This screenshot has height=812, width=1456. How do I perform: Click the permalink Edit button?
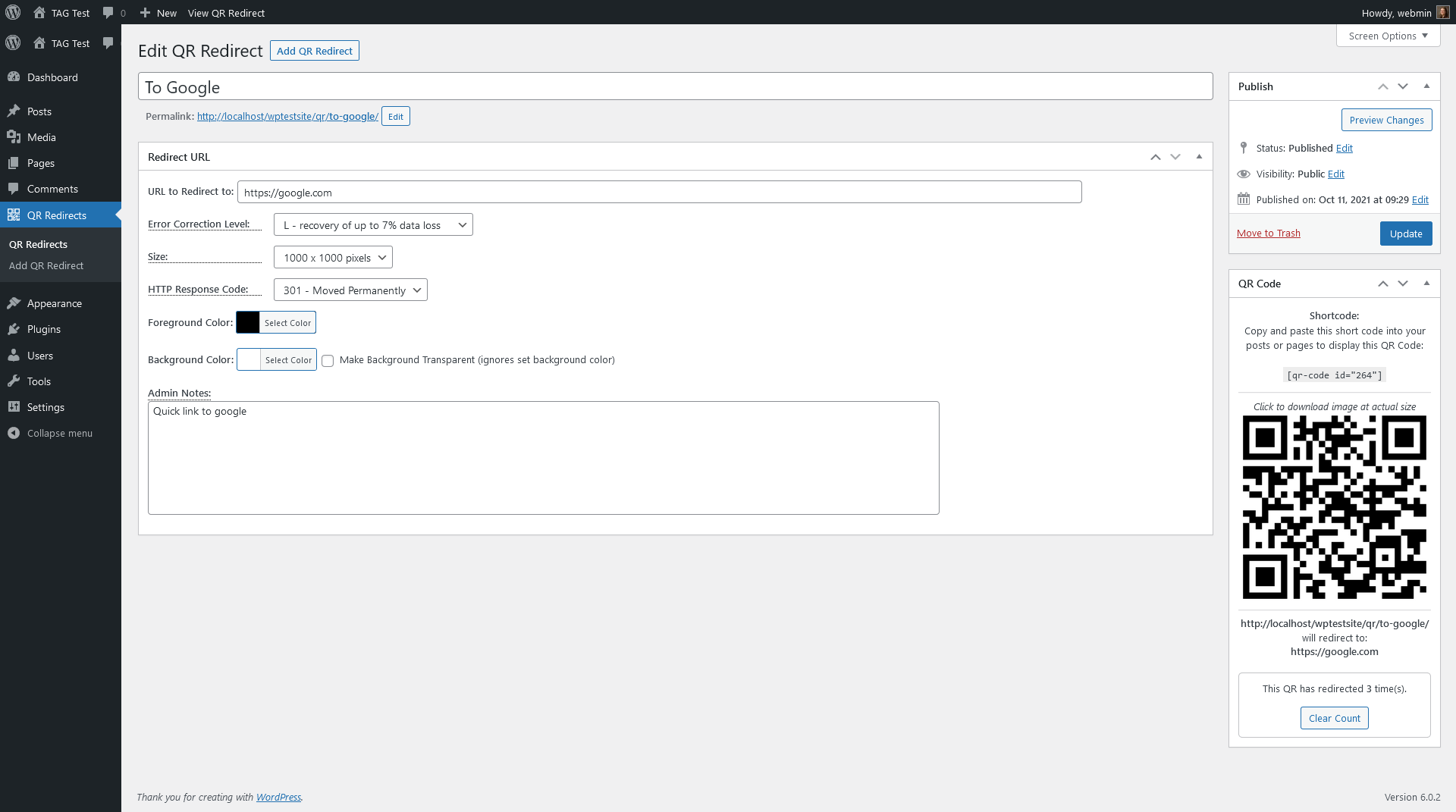(396, 116)
